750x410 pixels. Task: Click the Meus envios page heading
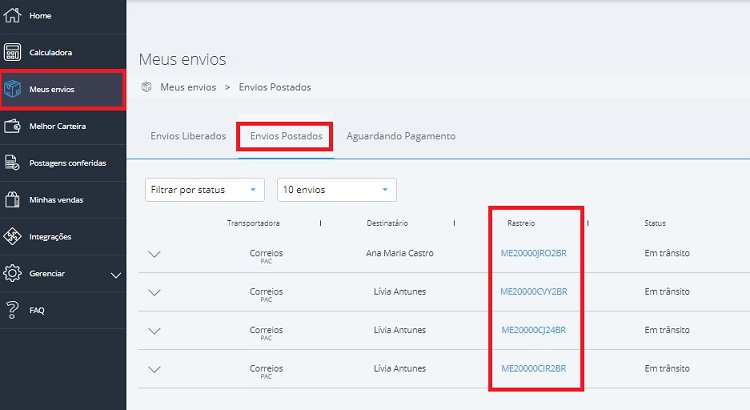pyautogui.click(x=182, y=59)
